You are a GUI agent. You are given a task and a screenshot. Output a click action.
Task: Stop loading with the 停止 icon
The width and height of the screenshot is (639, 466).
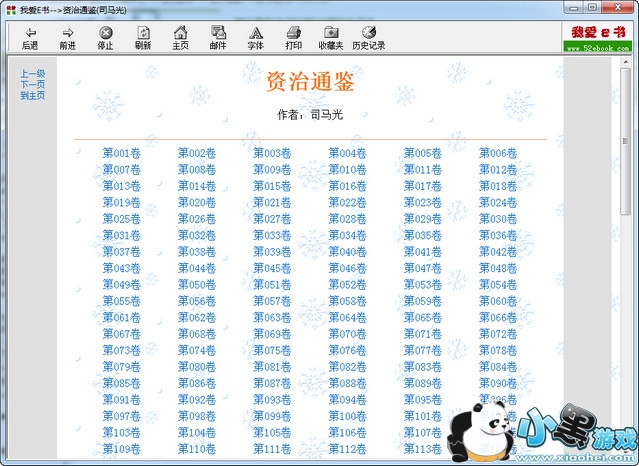tap(106, 33)
